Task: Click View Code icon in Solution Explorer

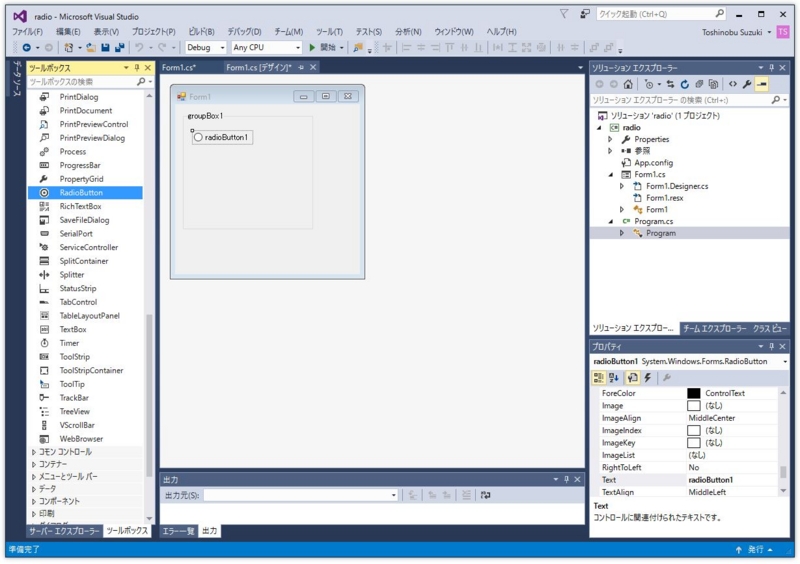Action: [733, 84]
